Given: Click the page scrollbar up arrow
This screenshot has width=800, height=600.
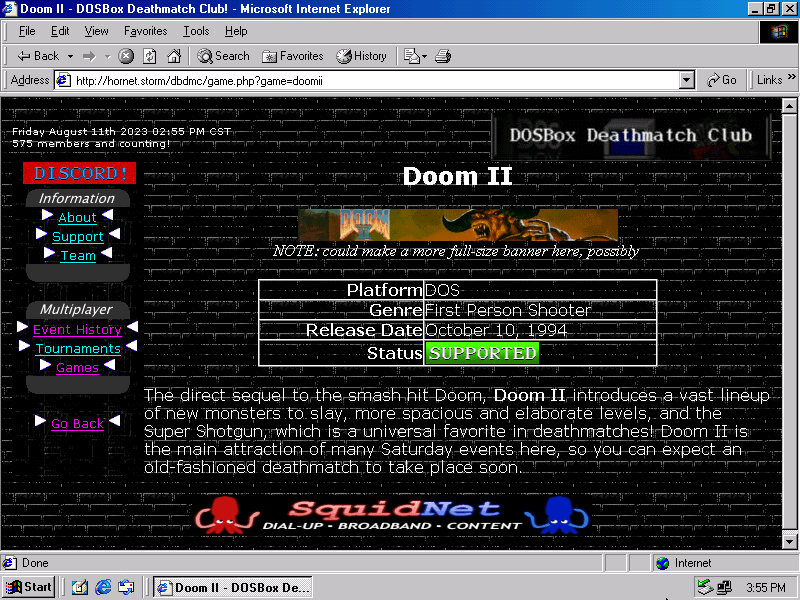Looking at the screenshot, I should (789, 106).
